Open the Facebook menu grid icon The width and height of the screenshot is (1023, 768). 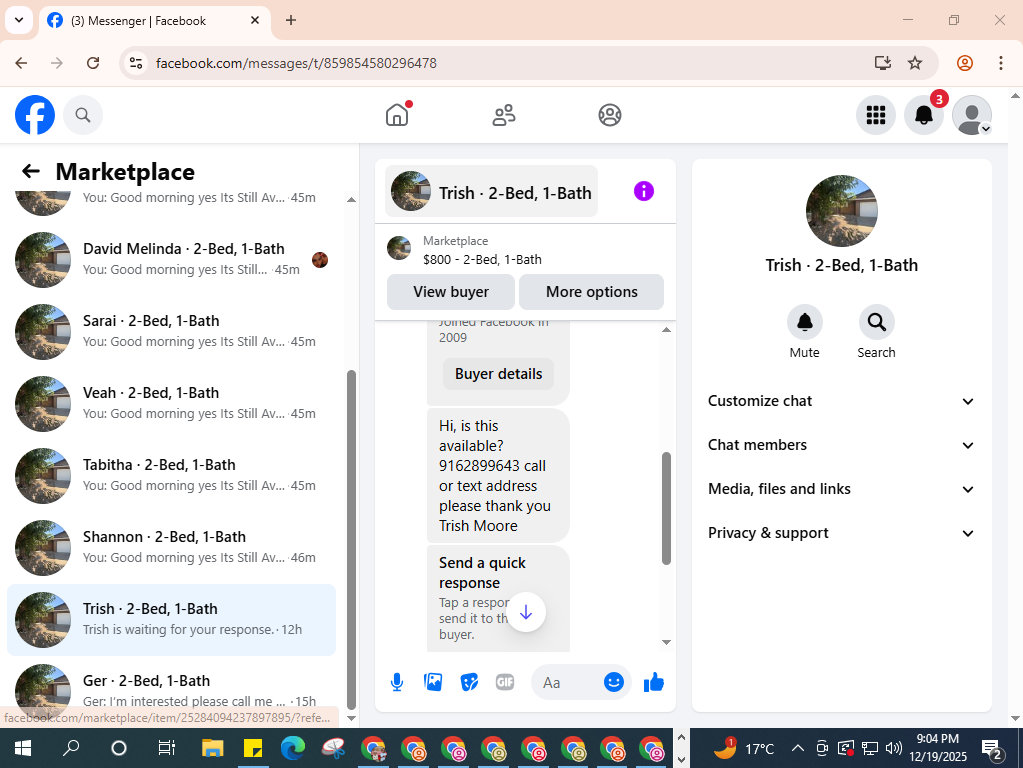coord(876,115)
